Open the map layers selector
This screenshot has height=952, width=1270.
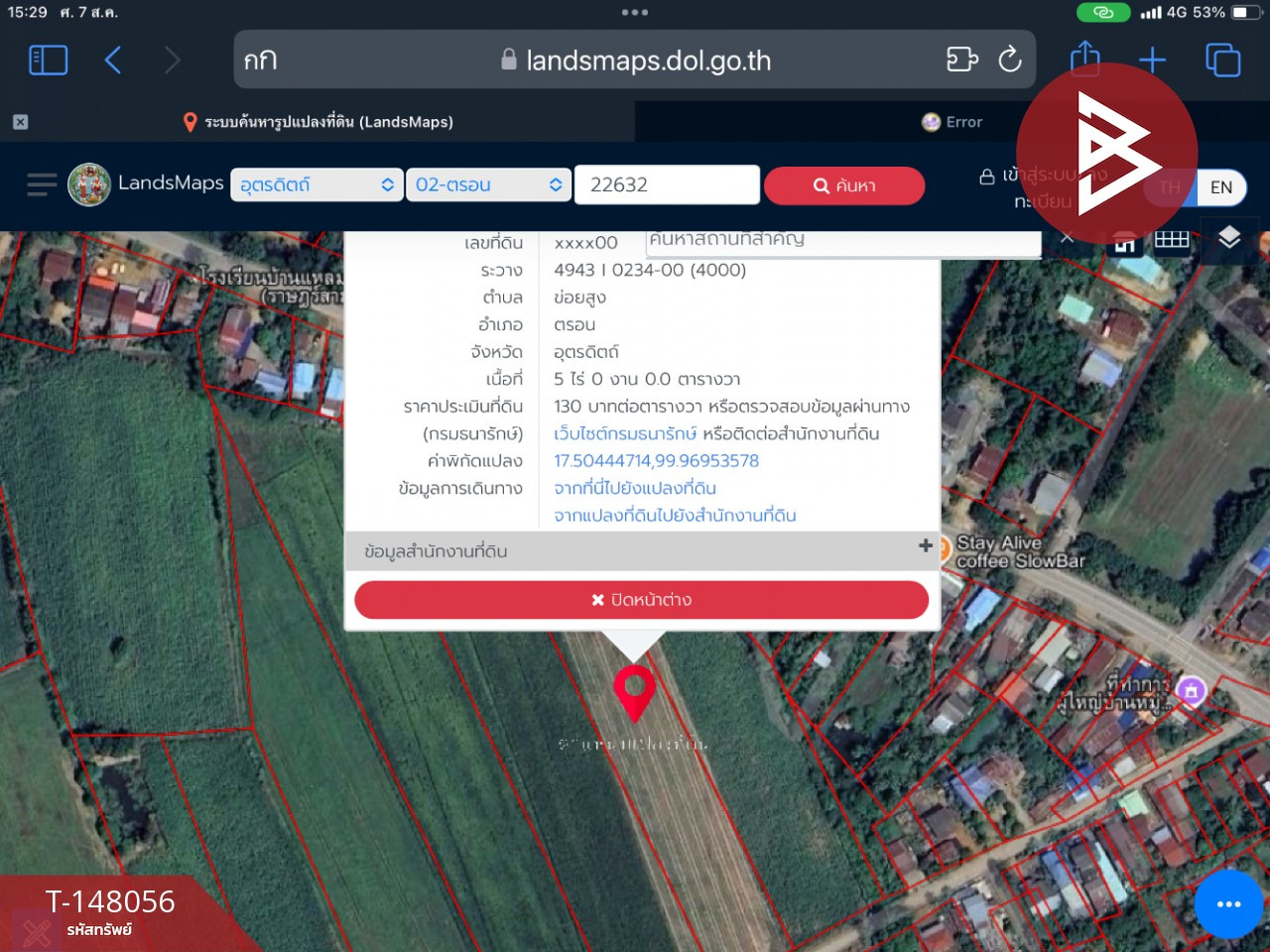1229,238
